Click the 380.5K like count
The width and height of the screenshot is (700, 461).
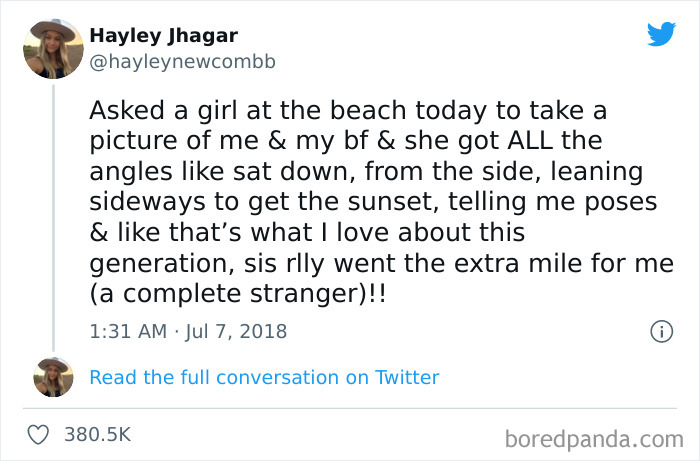click(97, 435)
